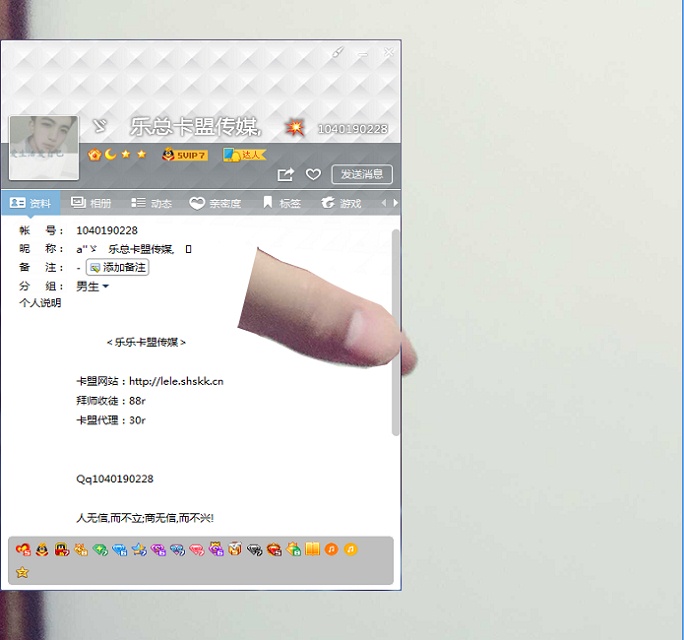Click the 拜师收徒：88r line

(111, 401)
